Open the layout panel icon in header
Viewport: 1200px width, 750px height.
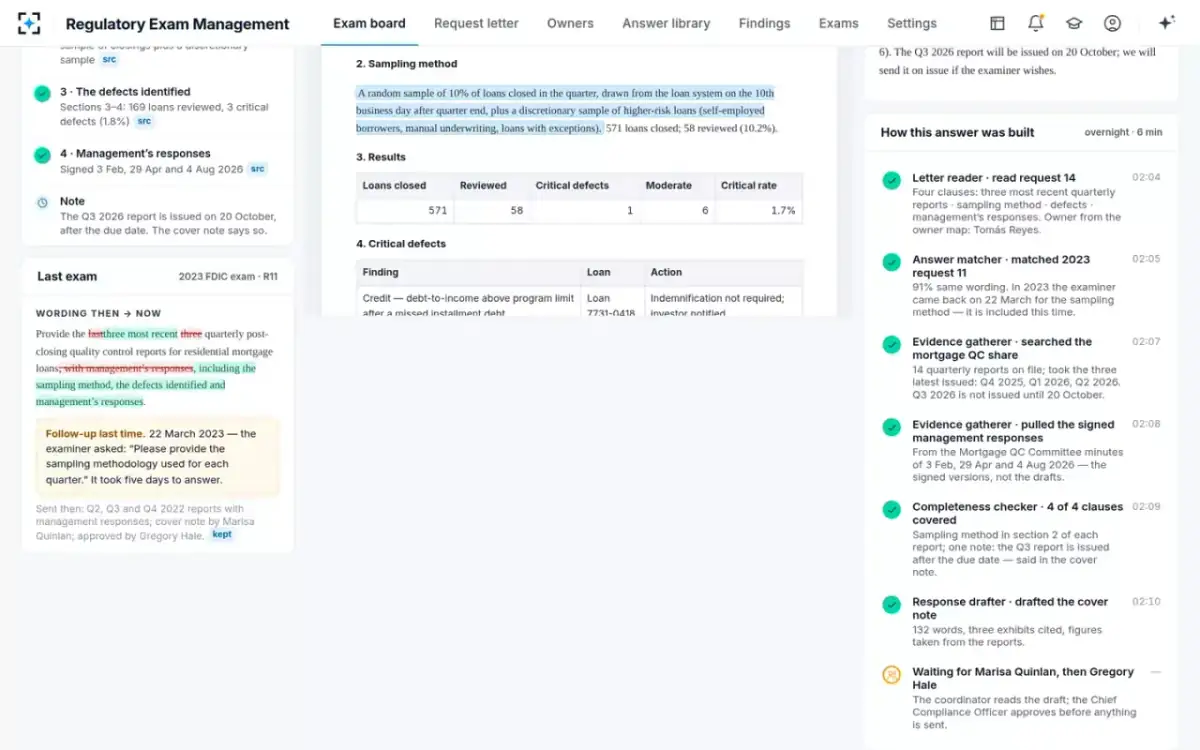pyautogui.click(x=997, y=23)
